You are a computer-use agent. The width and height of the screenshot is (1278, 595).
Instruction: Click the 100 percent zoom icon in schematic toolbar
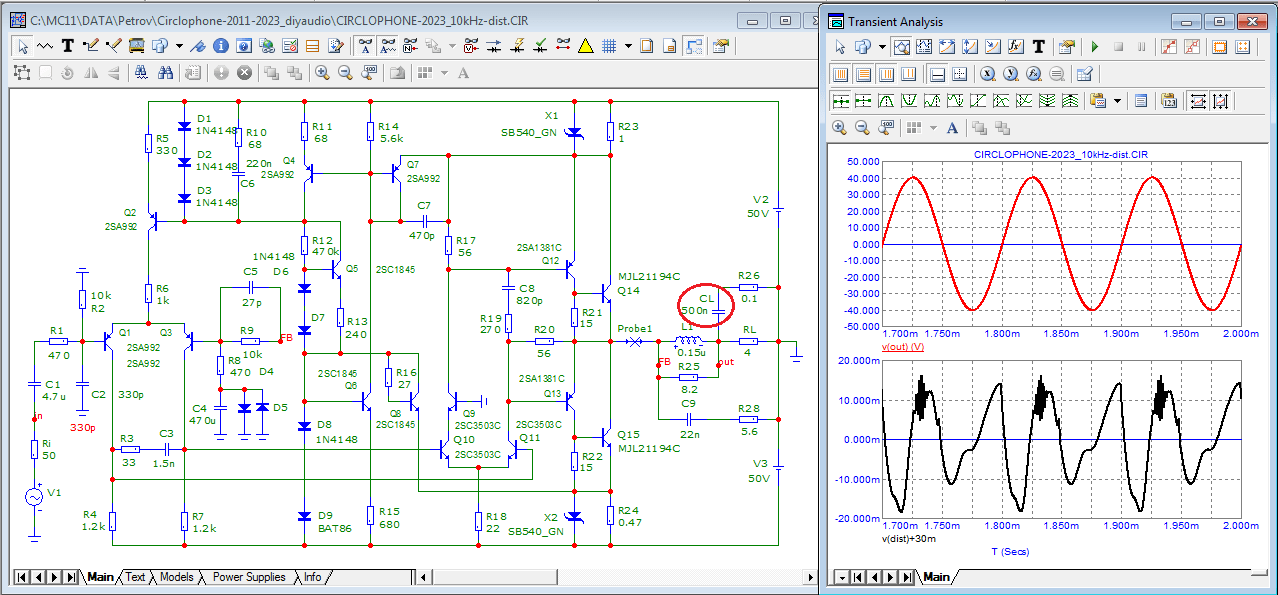click(x=369, y=72)
